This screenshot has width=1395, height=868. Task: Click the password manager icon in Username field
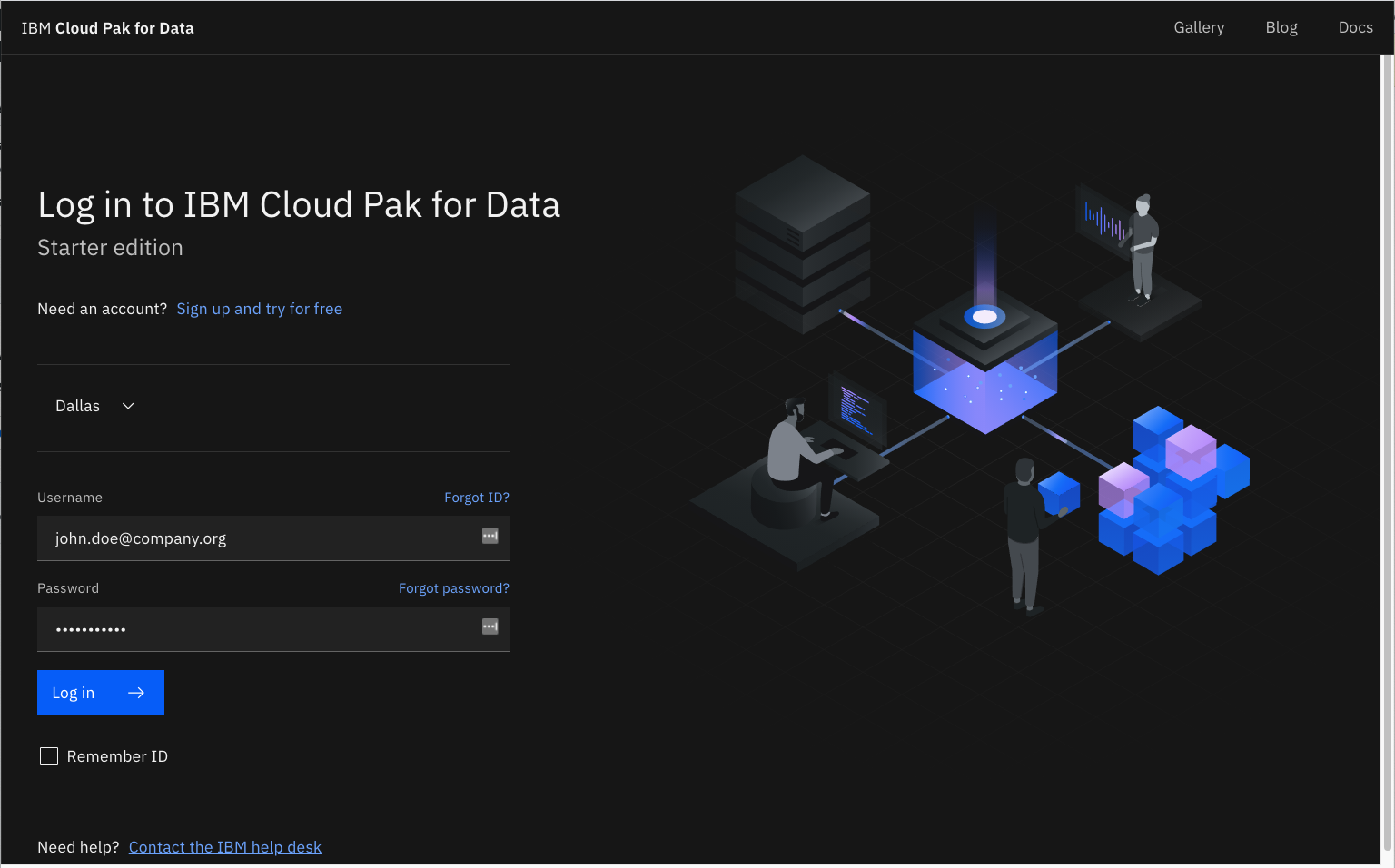(490, 536)
